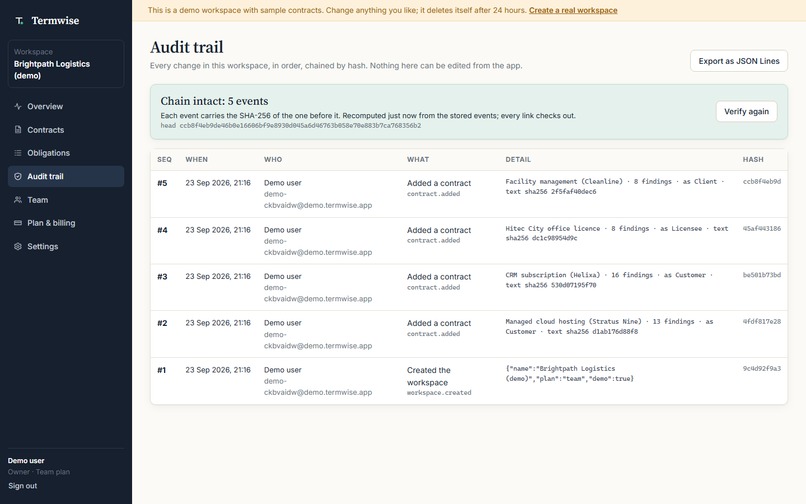Click Export as JSON Lines button
This screenshot has width=806, height=504.
[x=739, y=61]
